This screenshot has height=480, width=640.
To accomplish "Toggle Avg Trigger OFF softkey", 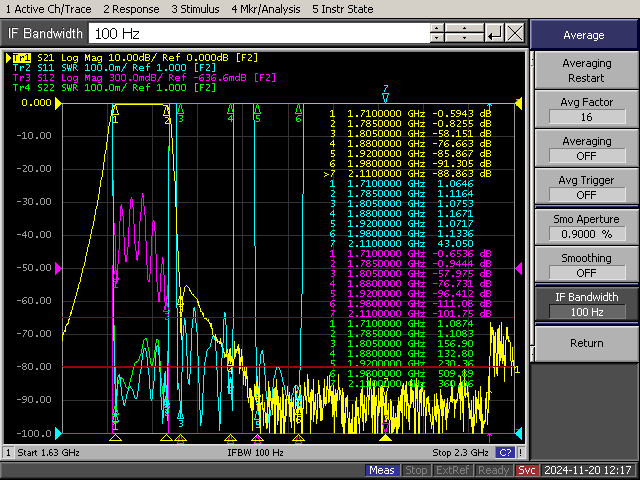I will 584,187.
